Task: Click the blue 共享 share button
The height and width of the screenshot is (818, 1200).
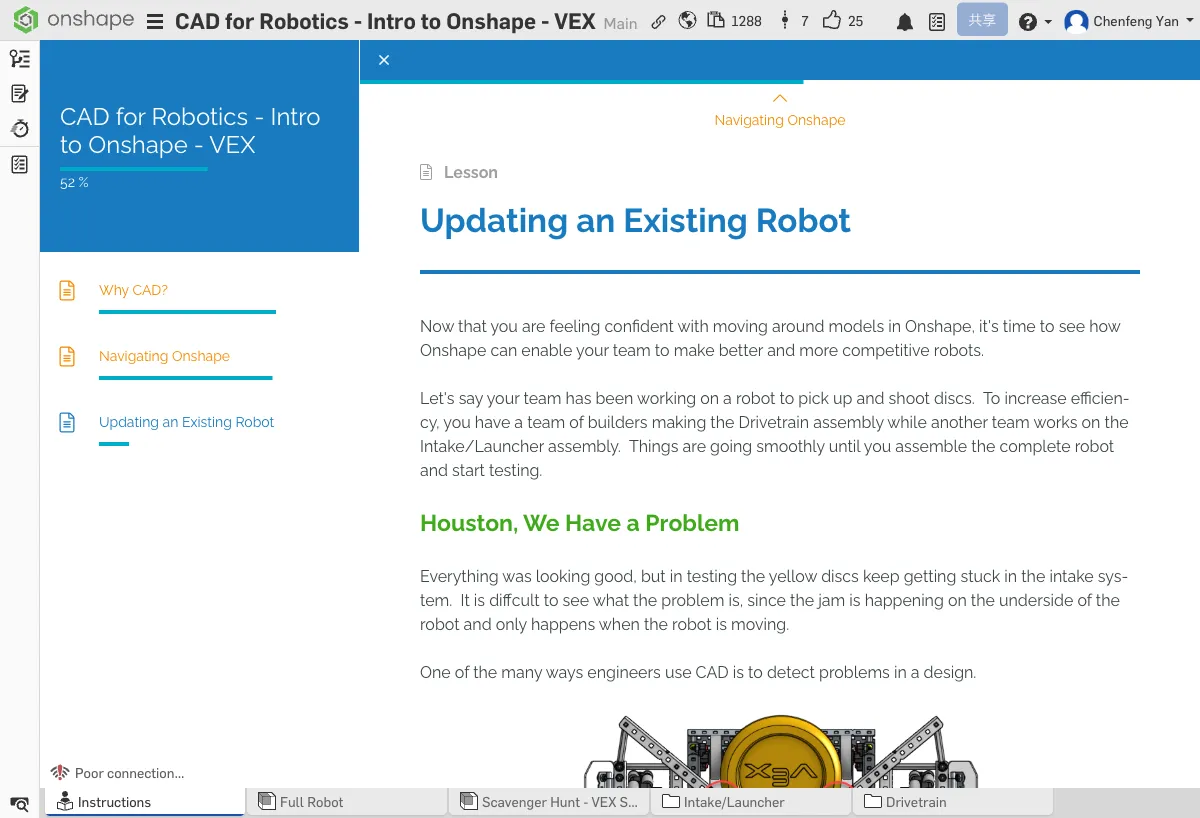Action: coord(981,21)
